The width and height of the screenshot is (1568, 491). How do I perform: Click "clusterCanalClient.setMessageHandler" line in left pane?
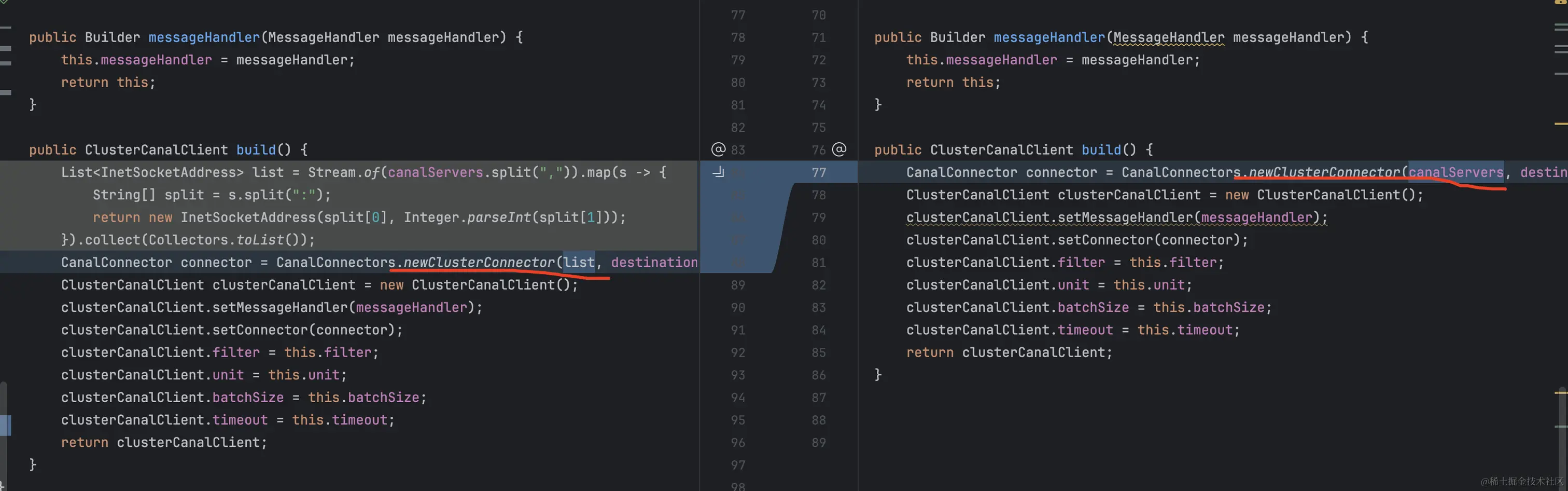pyautogui.click(x=272, y=308)
